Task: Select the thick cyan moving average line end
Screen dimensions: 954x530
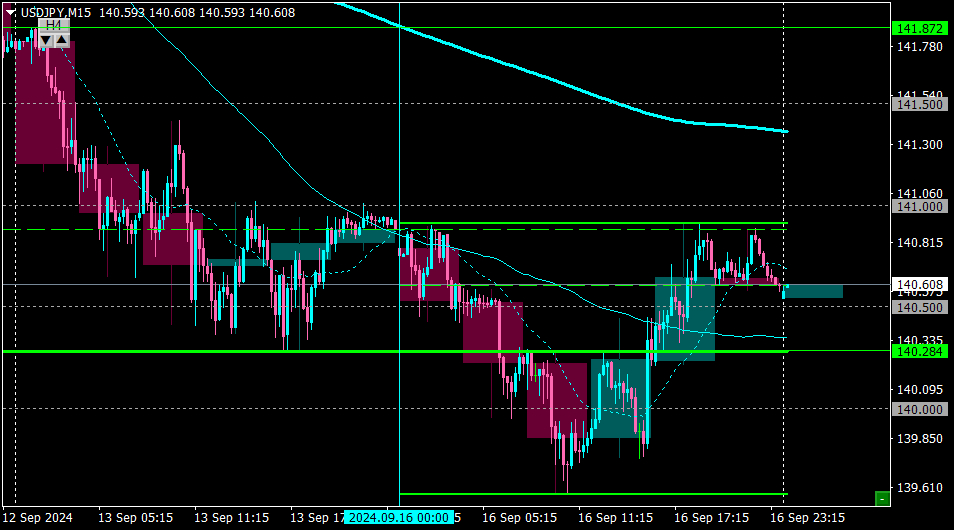Action: click(x=785, y=131)
